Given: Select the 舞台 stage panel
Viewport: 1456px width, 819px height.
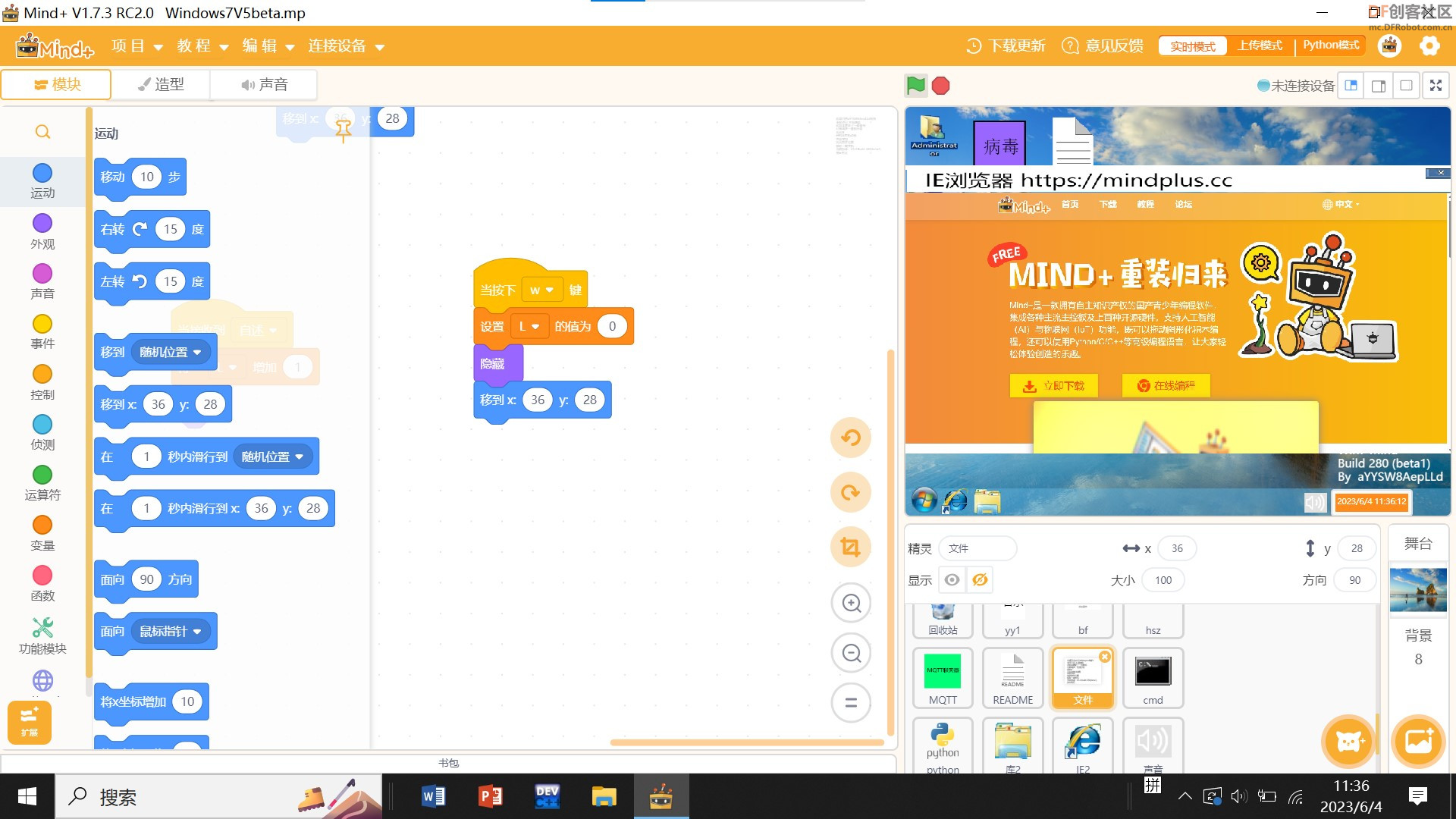Looking at the screenshot, I should [x=1418, y=544].
